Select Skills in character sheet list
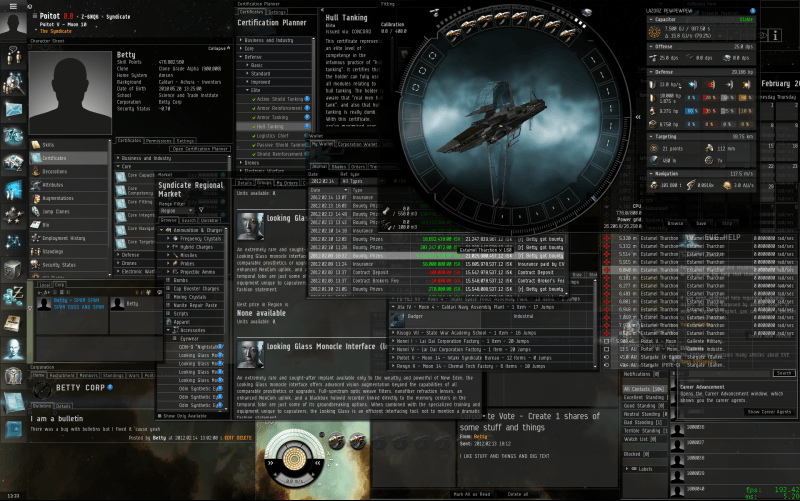Viewport: 800px width, 501px height. [68, 145]
